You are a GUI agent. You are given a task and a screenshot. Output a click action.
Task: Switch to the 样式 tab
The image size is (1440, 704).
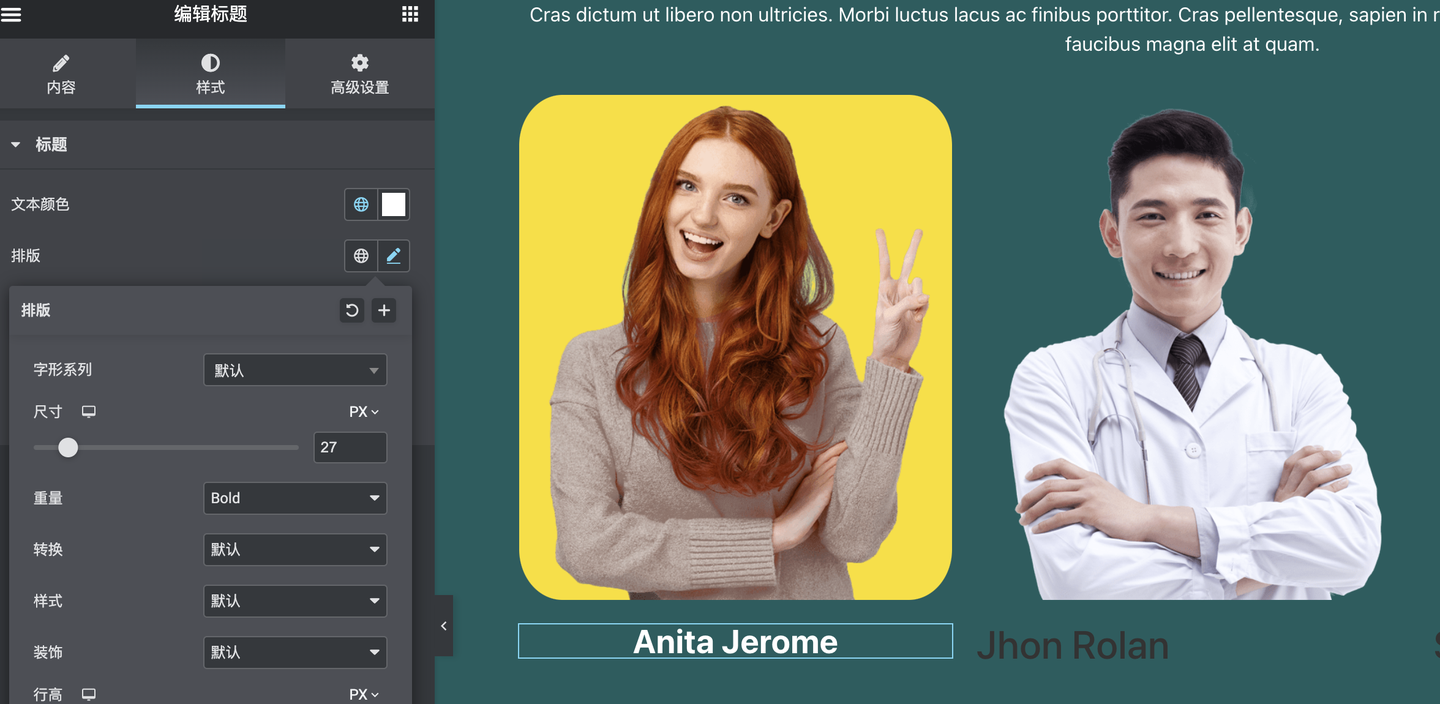pyautogui.click(x=210, y=74)
